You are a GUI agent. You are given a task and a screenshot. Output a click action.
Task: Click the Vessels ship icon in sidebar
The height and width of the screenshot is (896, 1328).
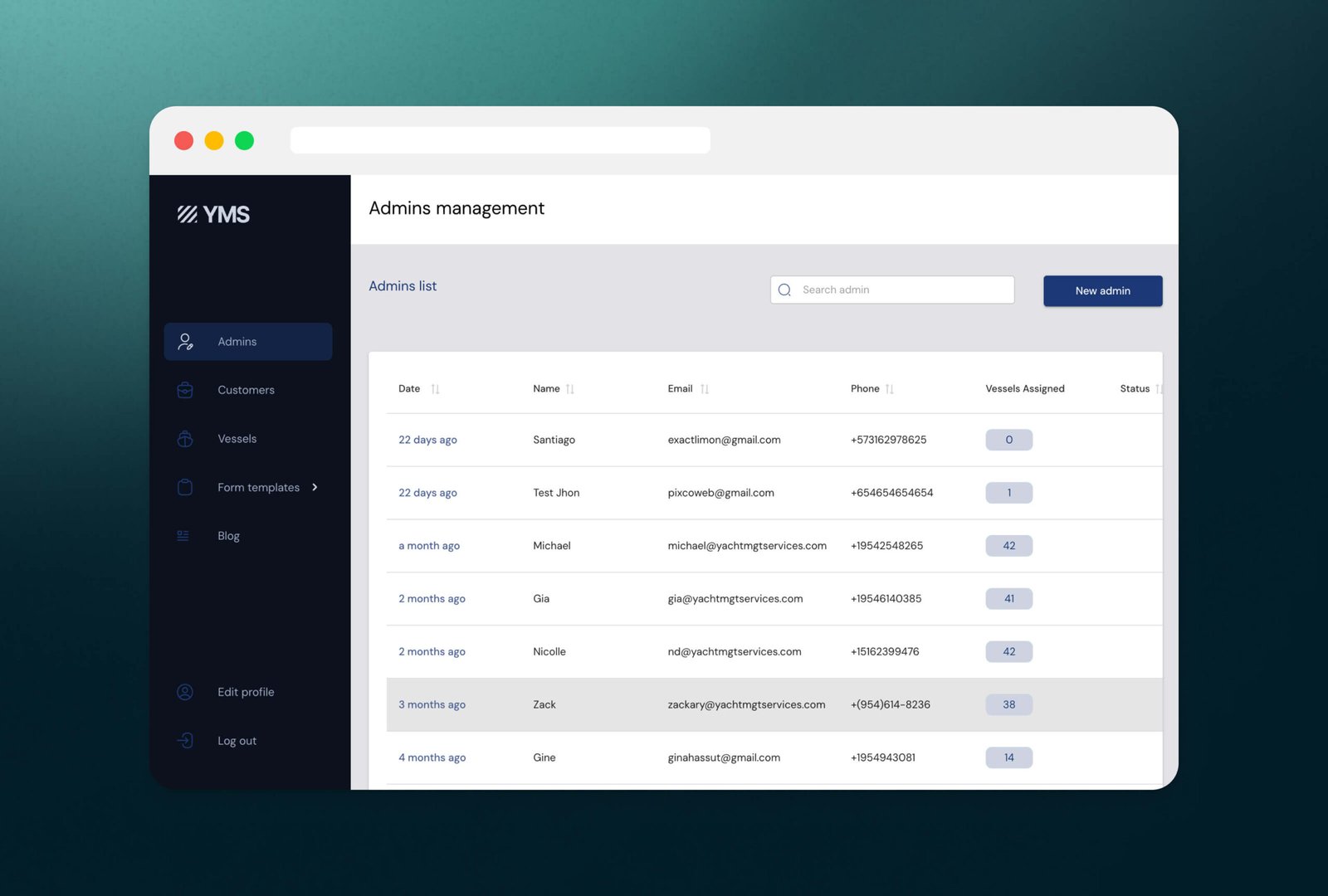click(x=185, y=439)
